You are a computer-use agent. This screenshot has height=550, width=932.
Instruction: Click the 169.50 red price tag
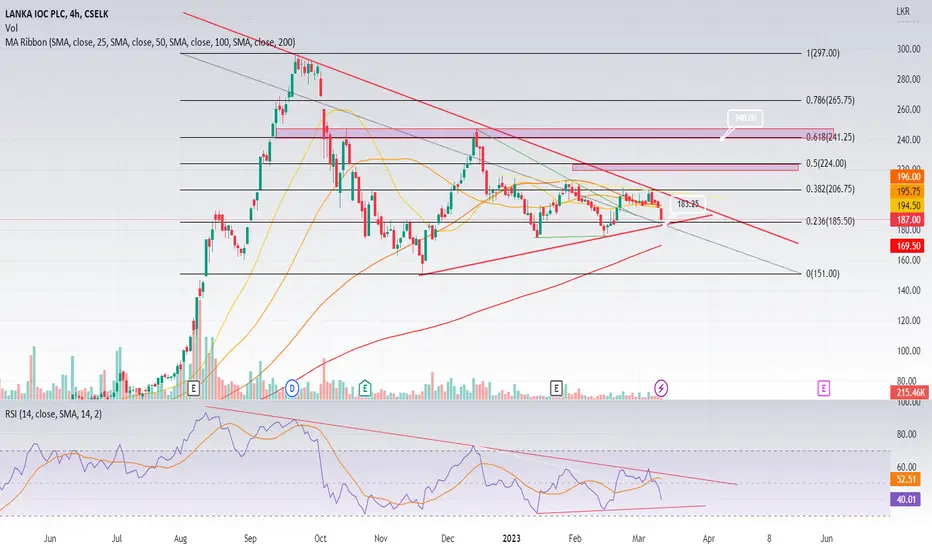(906, 246)
